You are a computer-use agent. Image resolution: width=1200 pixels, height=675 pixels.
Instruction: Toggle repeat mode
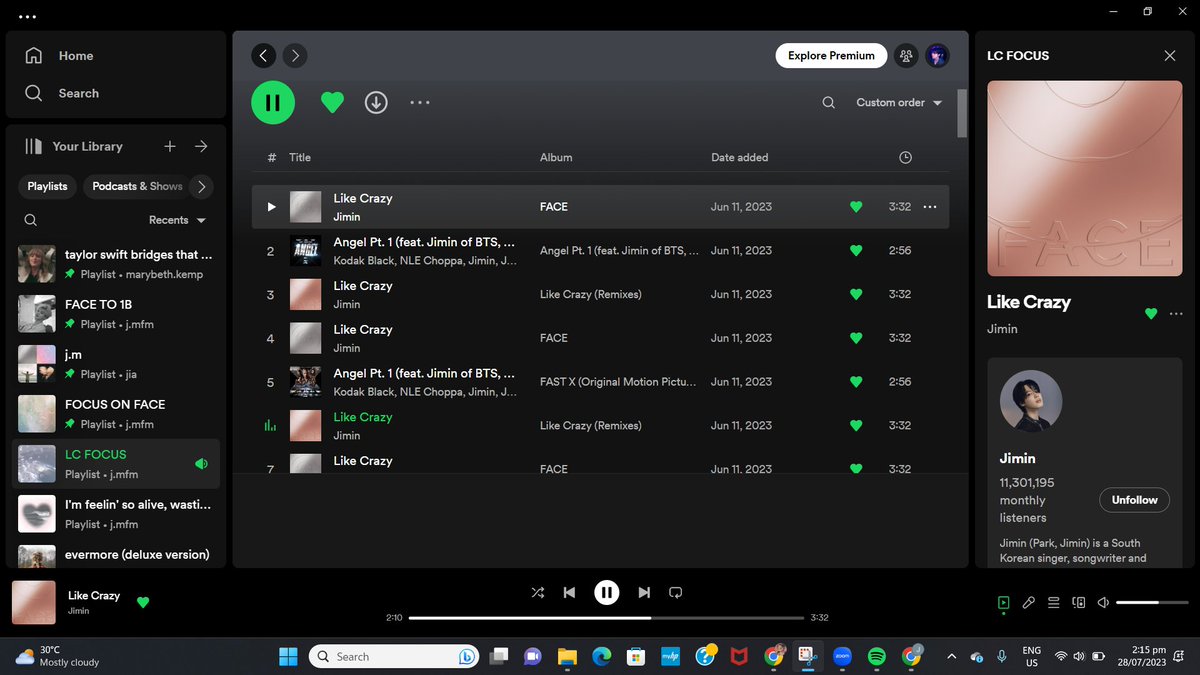pyautogui.click(x=676, y=592)
